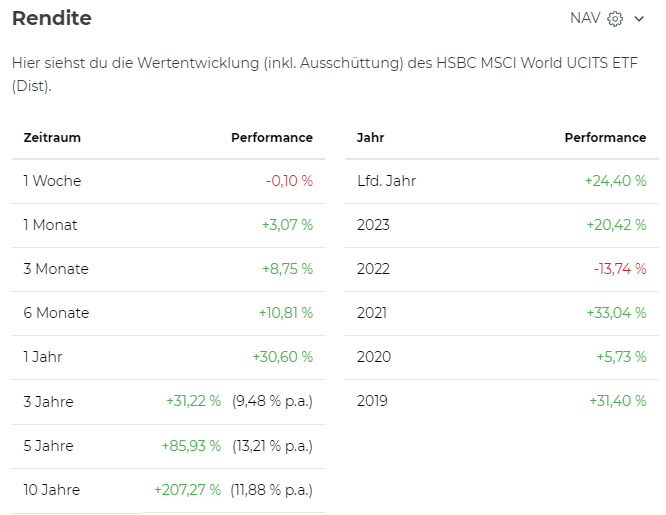Click the 3 Jahre annualized 9,48 % p.a.
The image size is (666, 515).
272,402
